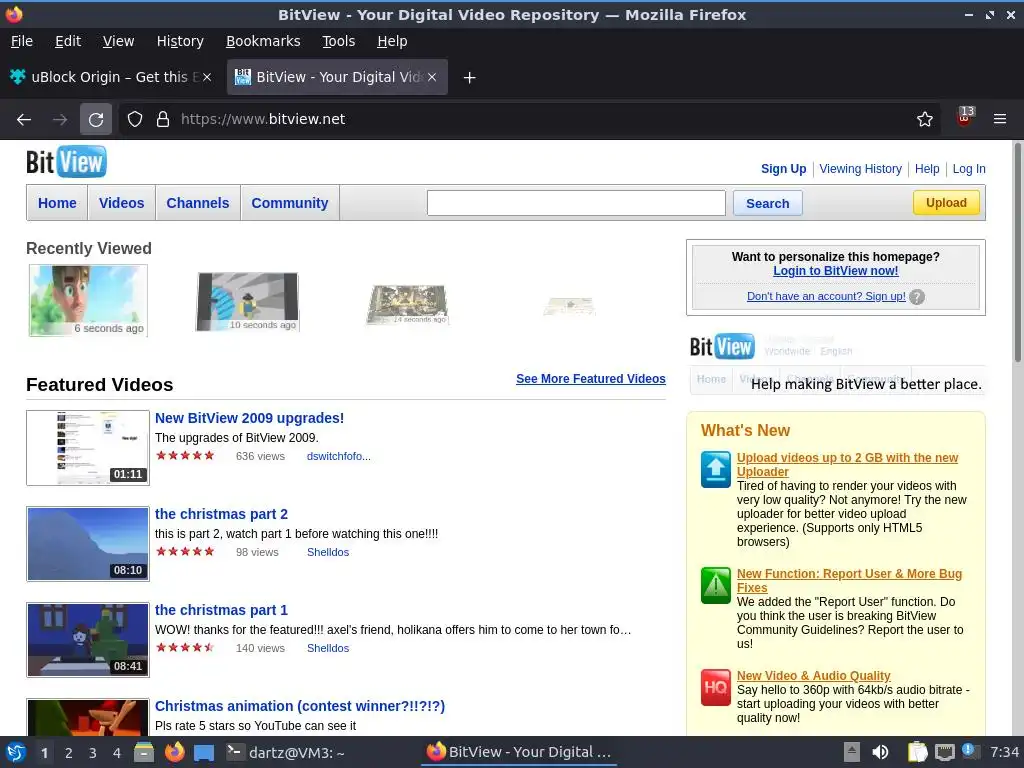Open the tracking protection shield icon
Screen dimensions: 1024x768
[x=135, y=120]
